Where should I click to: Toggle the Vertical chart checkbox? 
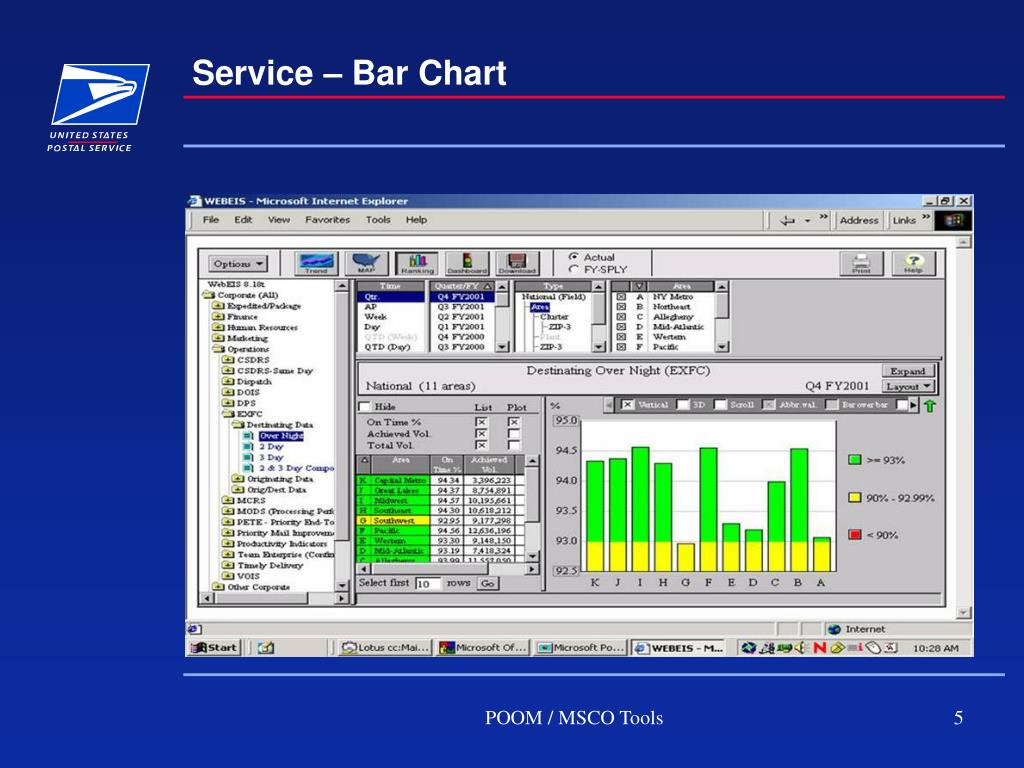click(627, 405)
